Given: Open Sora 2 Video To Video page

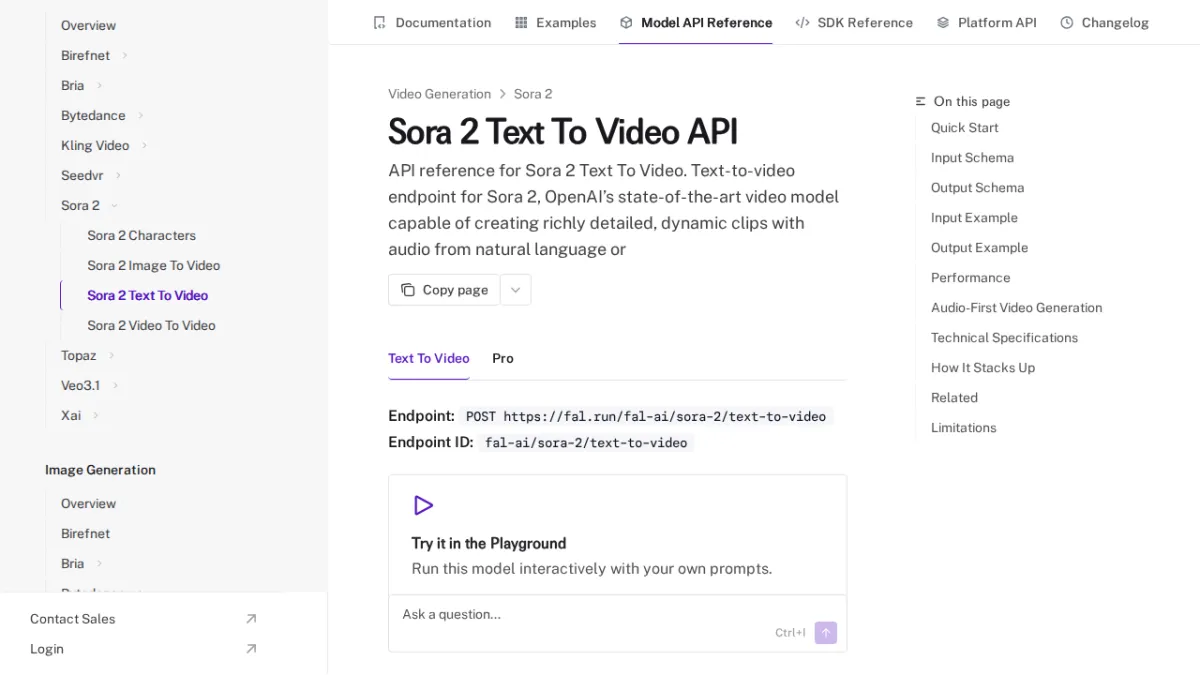Looking at the screenshot, I should (151, 325).
